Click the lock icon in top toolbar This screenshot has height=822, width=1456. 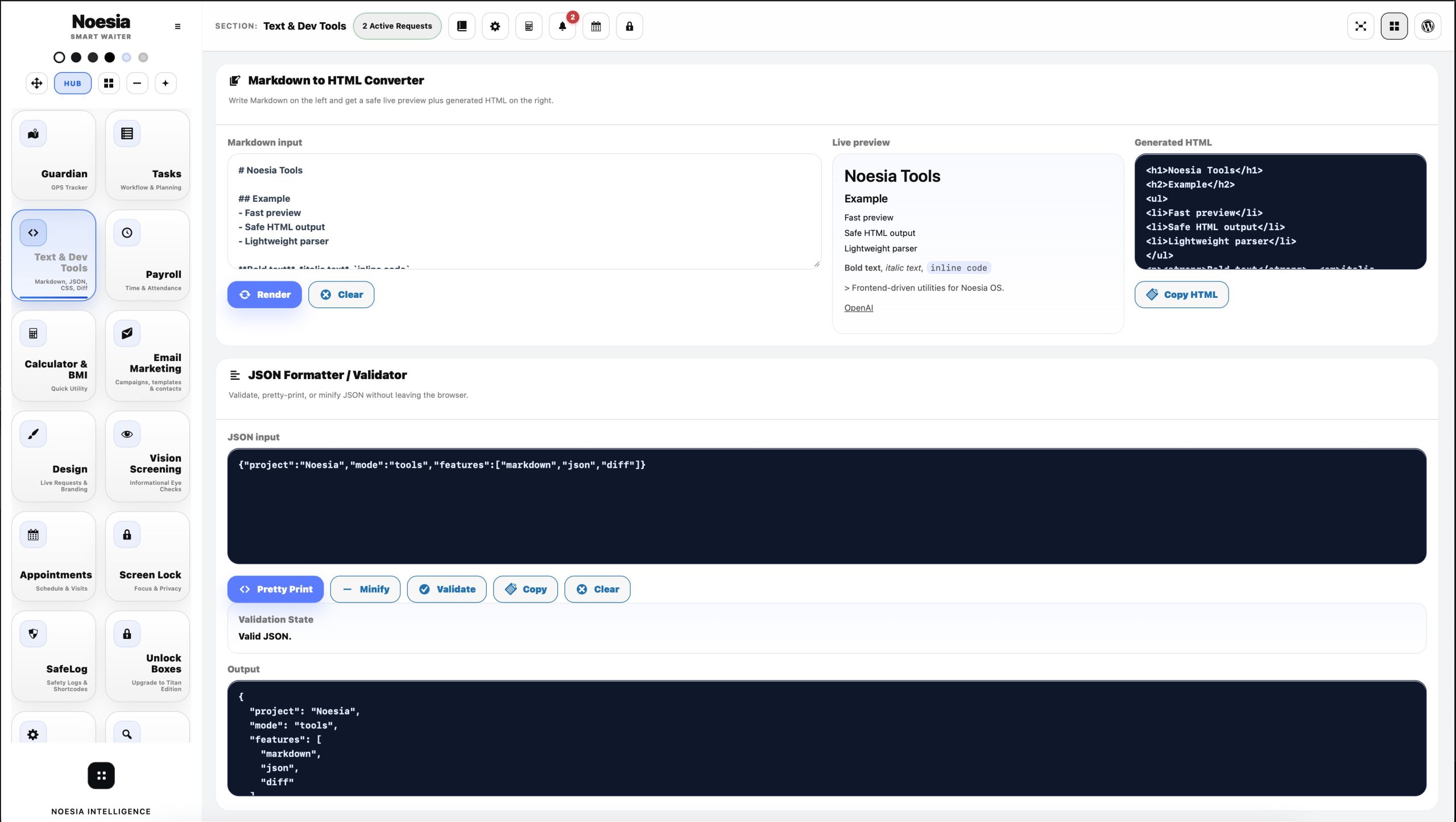point(630,26)
